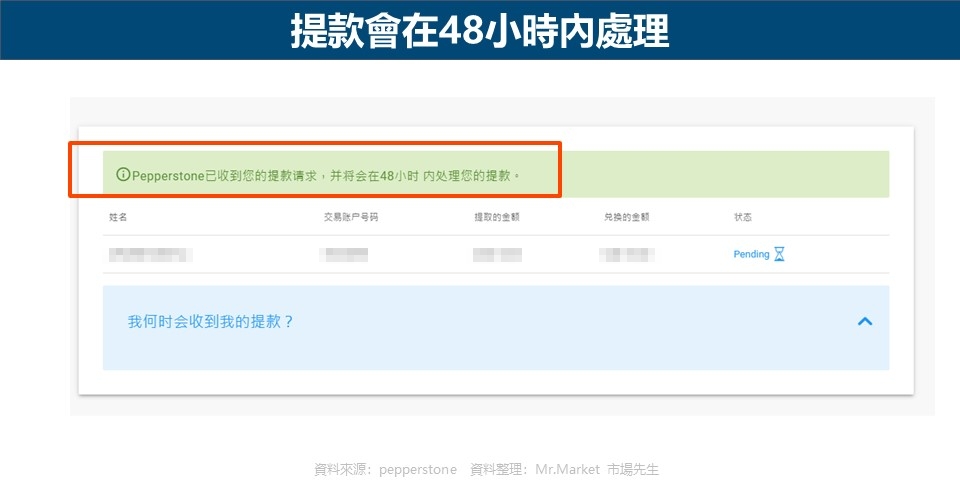Click the info icon in the green notice
Viewport: 960px width, 502px height.
click(x=123, y=174)
